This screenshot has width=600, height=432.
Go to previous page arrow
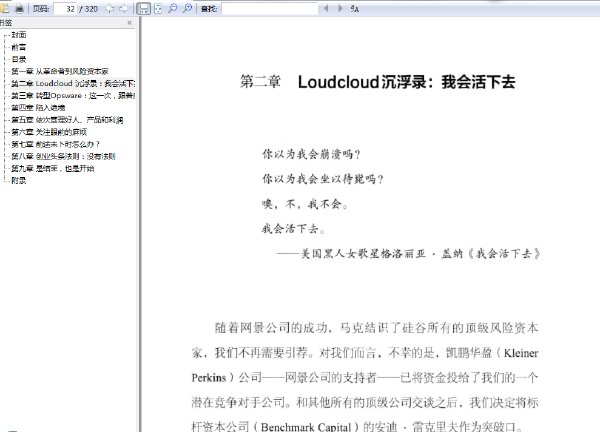tap(109, 8)
